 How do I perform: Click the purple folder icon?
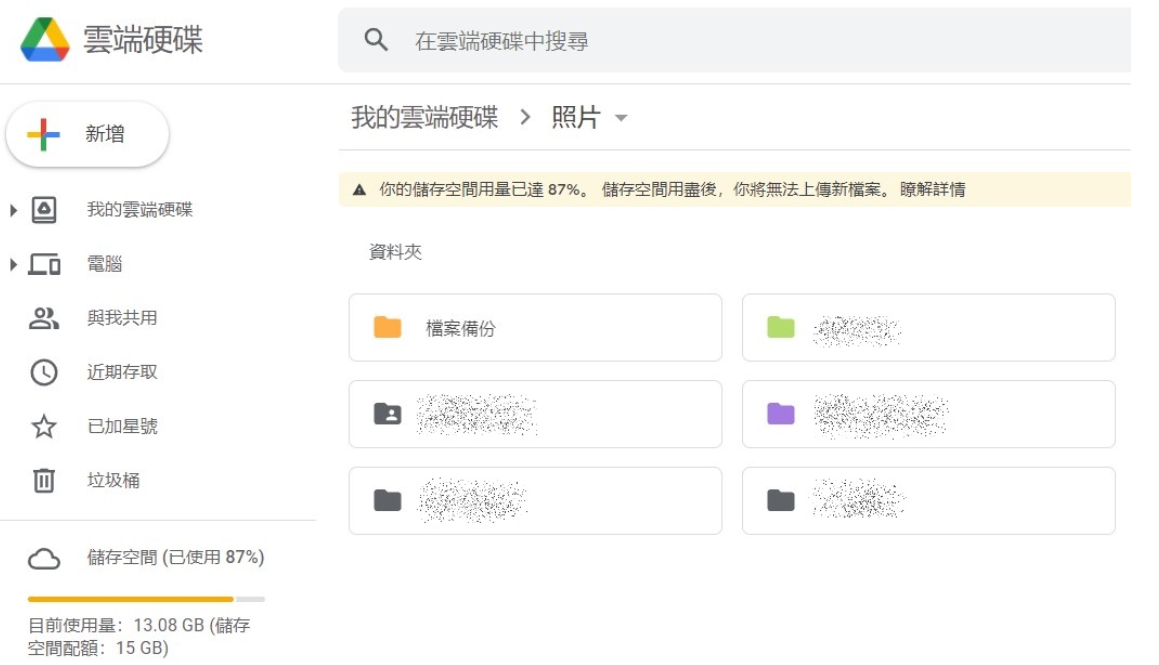tap(780, 413)
